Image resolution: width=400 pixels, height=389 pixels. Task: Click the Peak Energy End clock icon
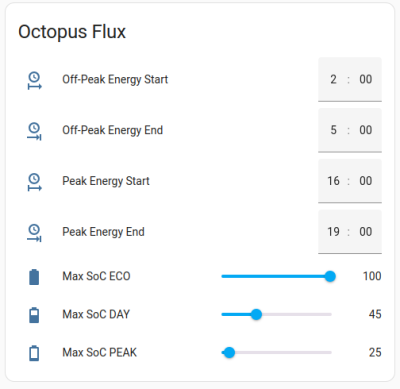coord(34,233)
